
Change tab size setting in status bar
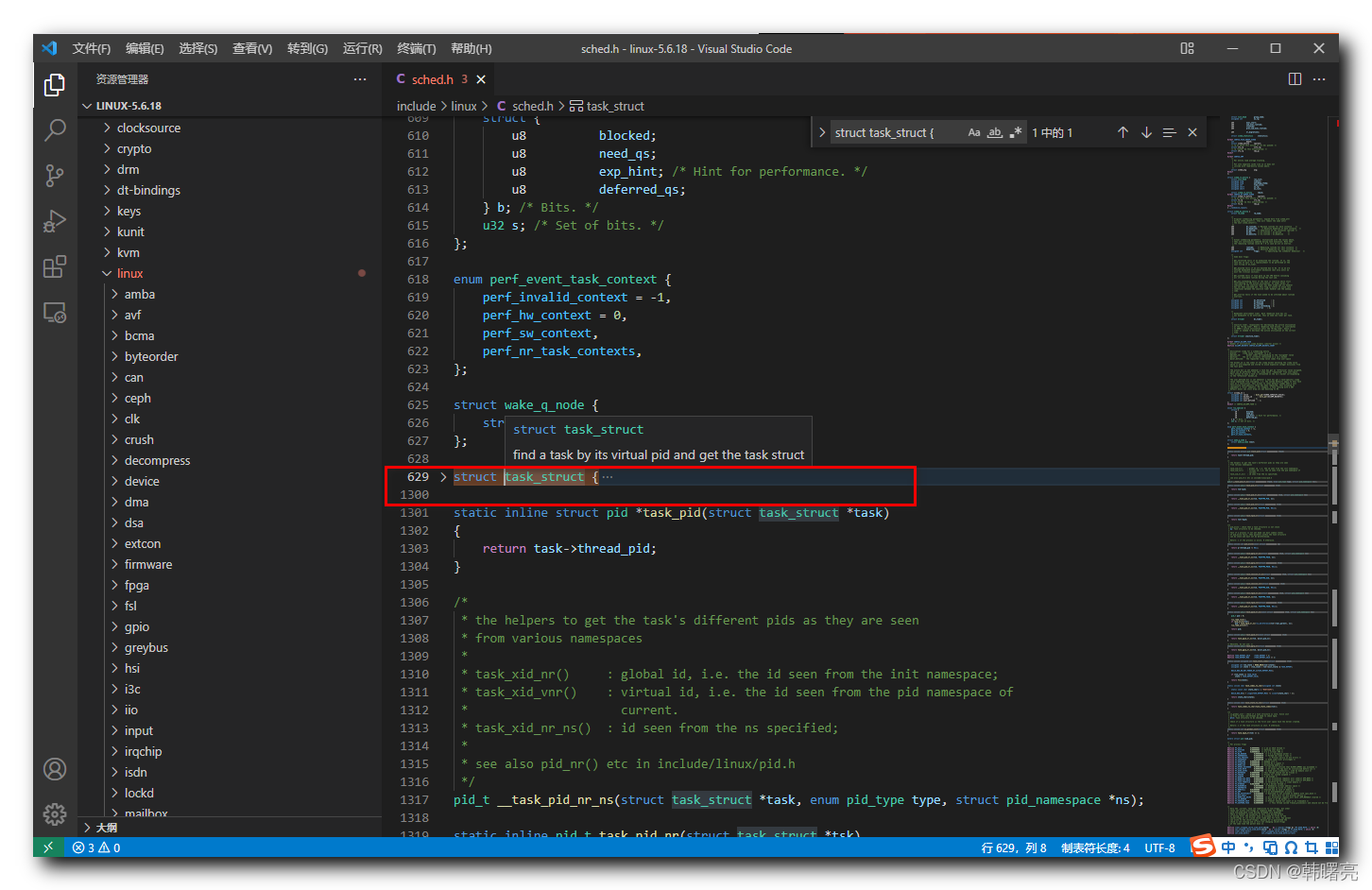[x=1095, y=847]
